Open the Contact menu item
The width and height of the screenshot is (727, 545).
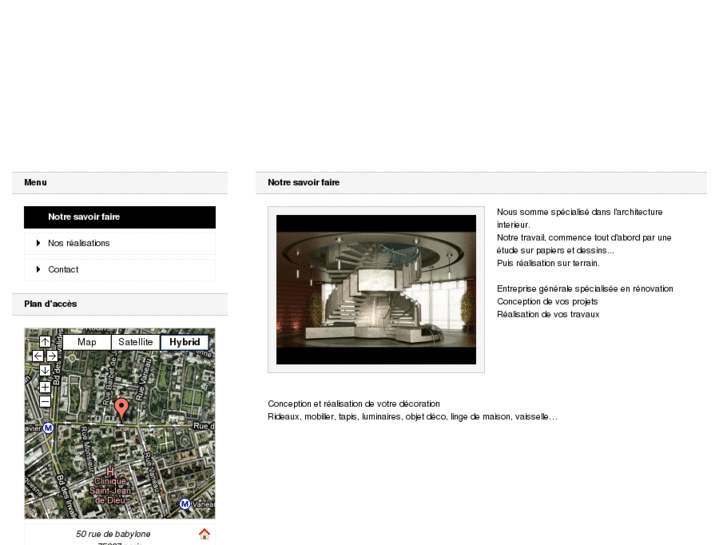click(x=120, y=269)
